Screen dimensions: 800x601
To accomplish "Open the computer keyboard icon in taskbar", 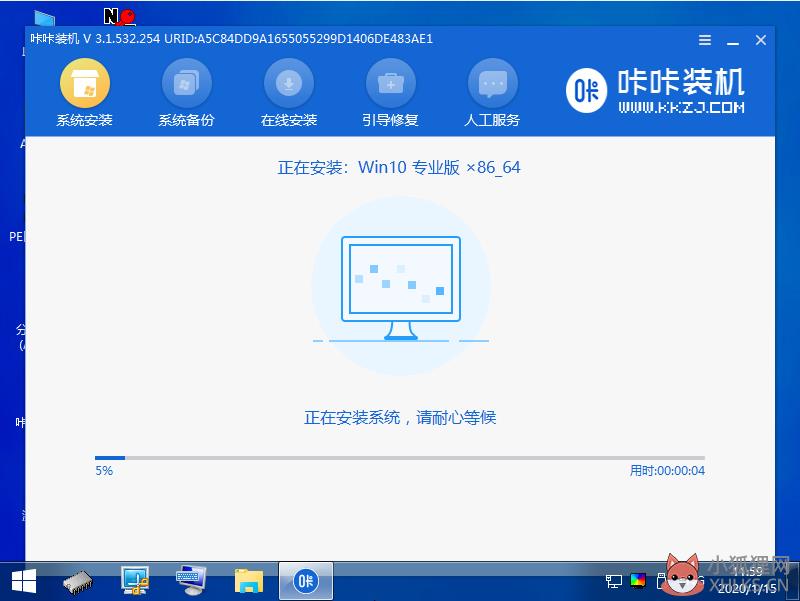I will (191, 581).
